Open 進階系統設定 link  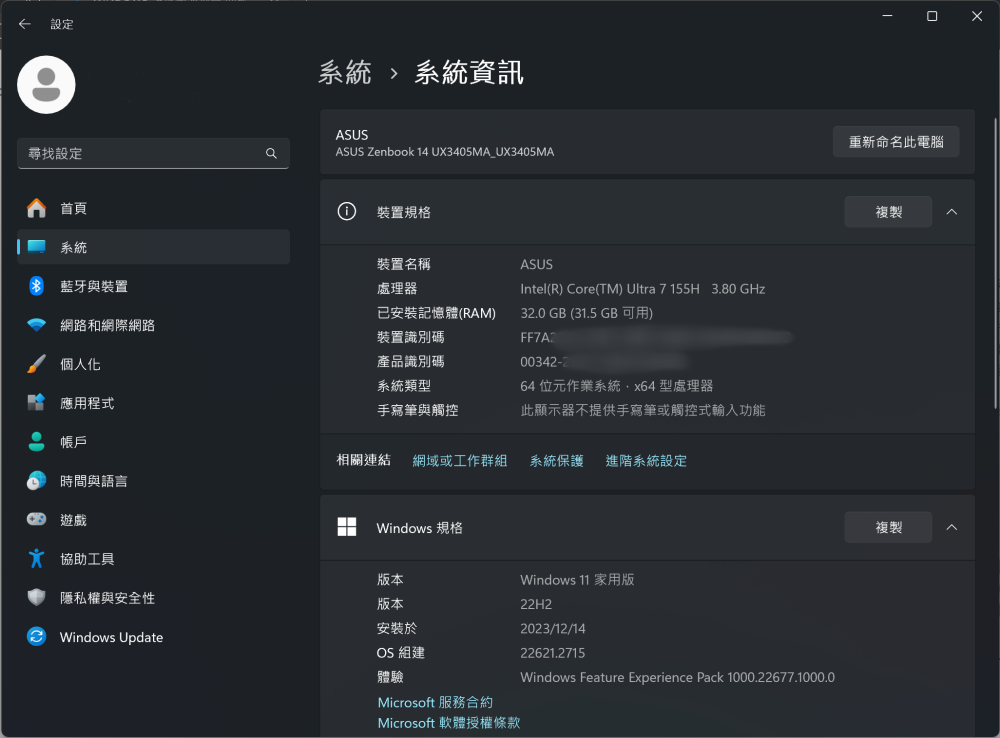[646, 461]
